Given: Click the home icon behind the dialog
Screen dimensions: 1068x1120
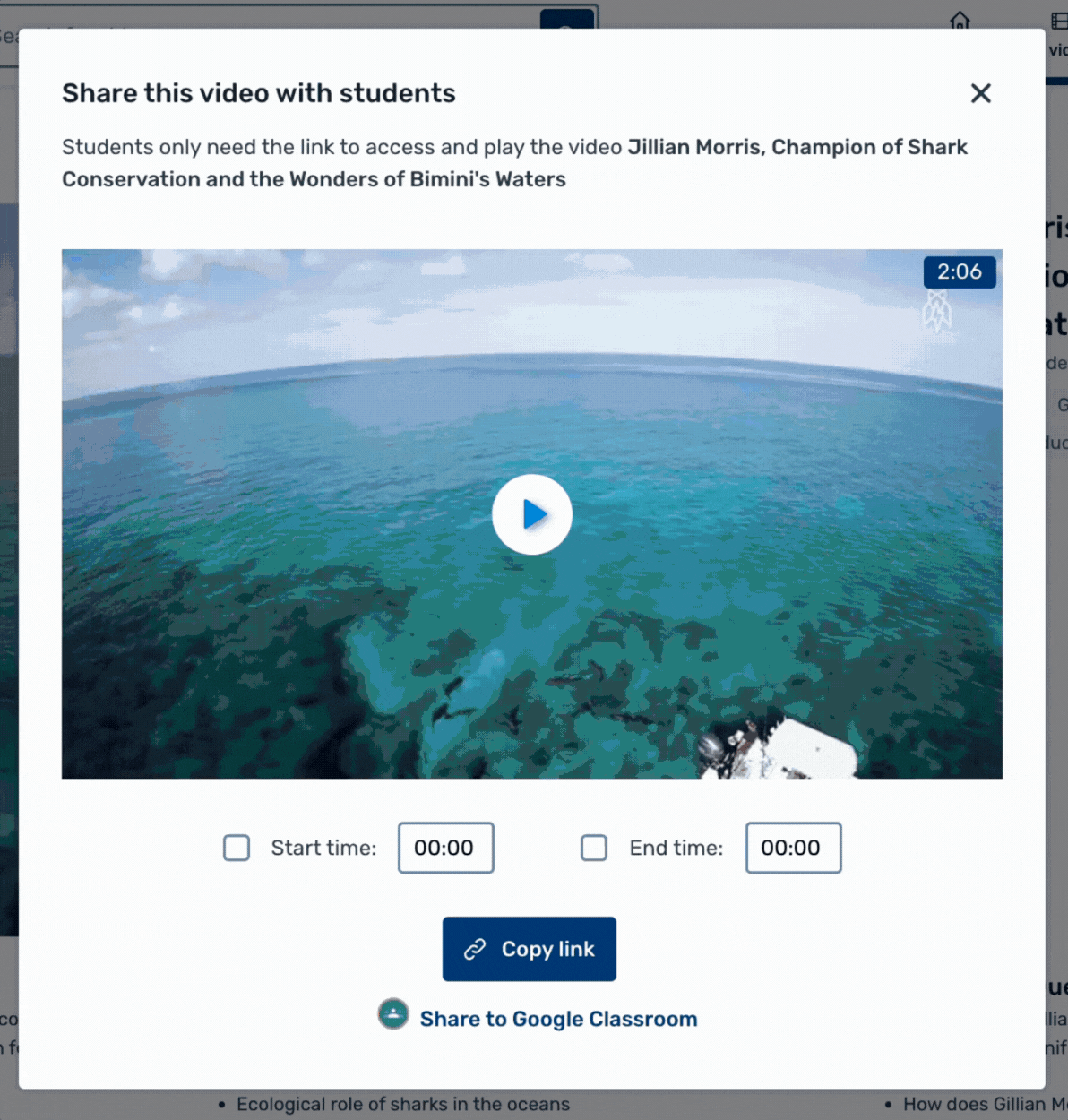Looking at the screenshot, I should (x=960, y=19).
